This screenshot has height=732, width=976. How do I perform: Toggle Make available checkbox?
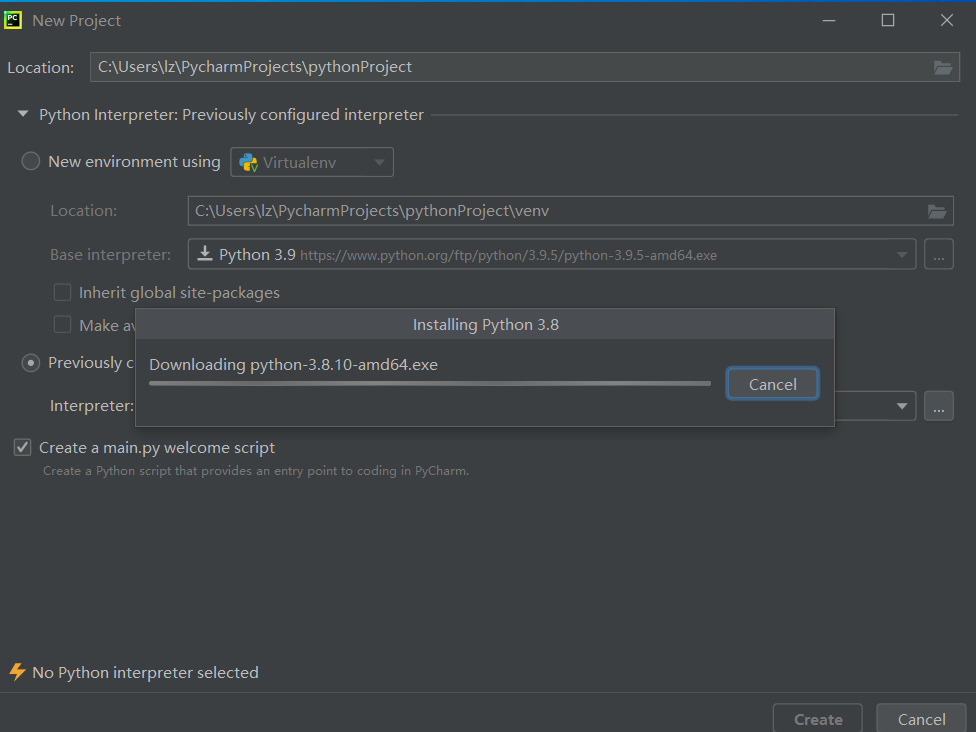62,325
